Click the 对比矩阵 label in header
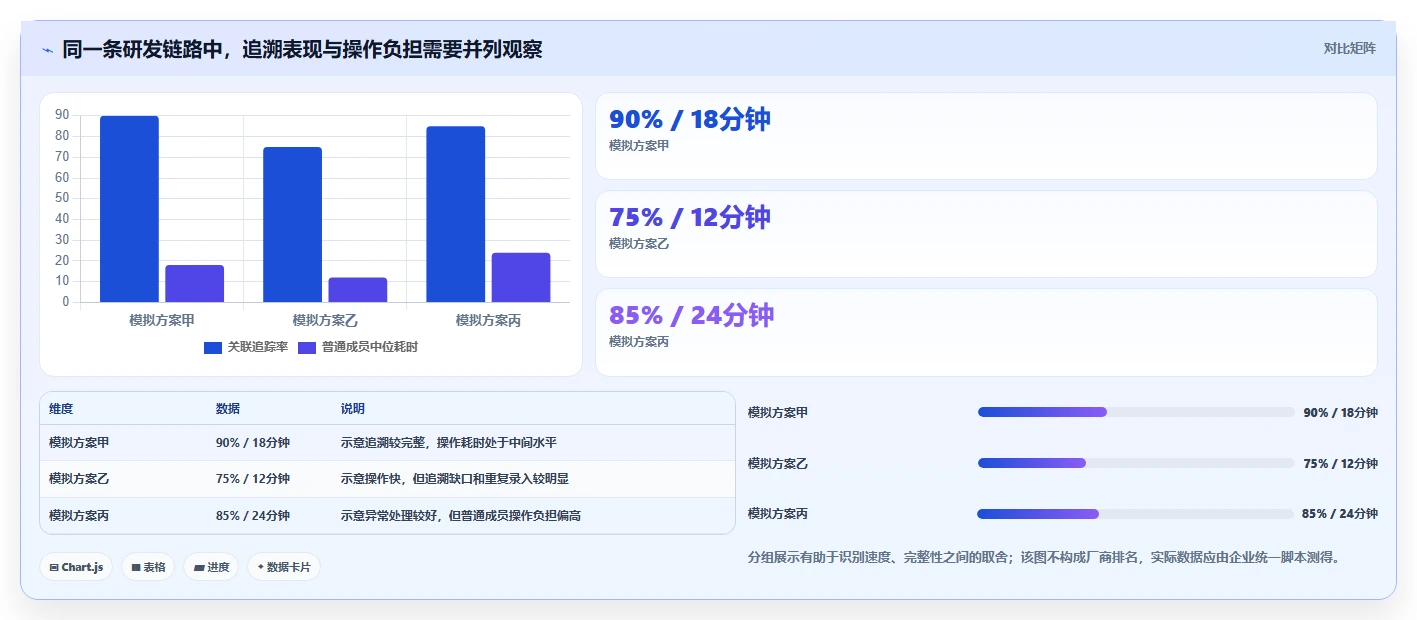The height and width of the screenshot is (620, 1417). point(1349,48)
